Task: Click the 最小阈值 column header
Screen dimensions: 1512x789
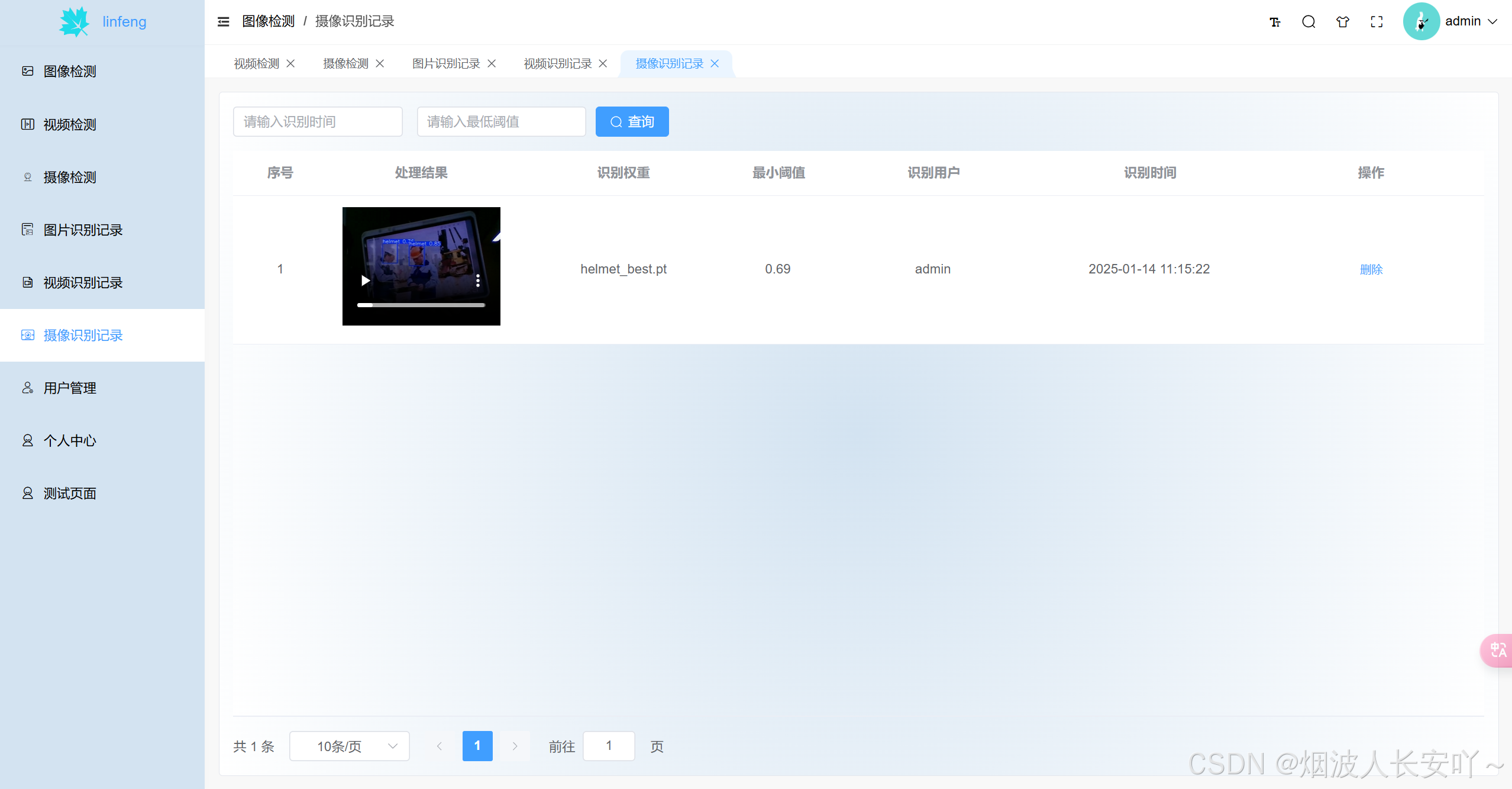Action: pyautogui.click(x=778, y=173)
